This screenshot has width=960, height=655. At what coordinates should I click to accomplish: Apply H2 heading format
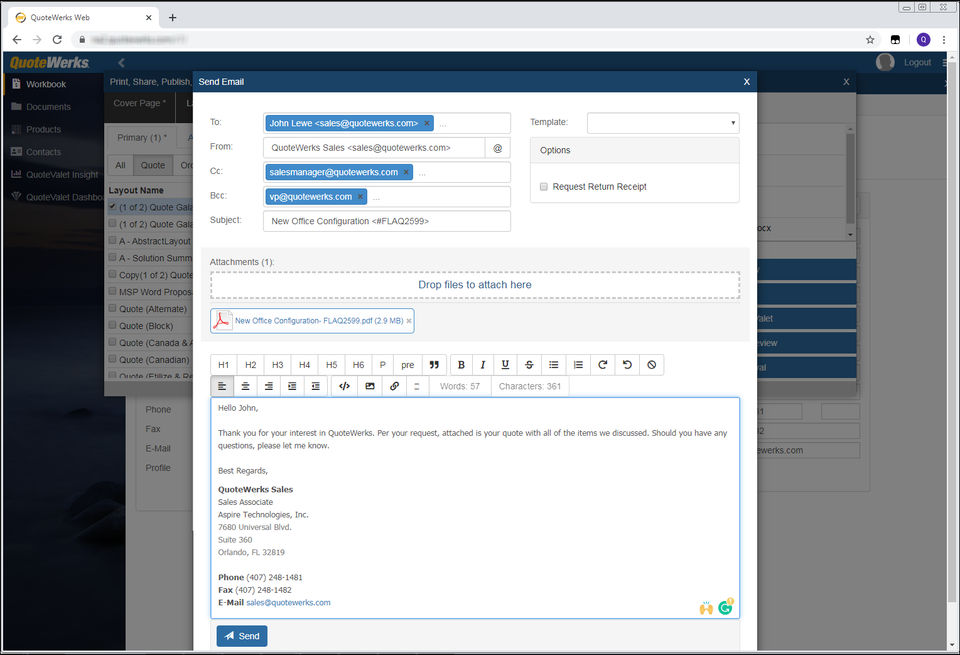coord(250,365)
